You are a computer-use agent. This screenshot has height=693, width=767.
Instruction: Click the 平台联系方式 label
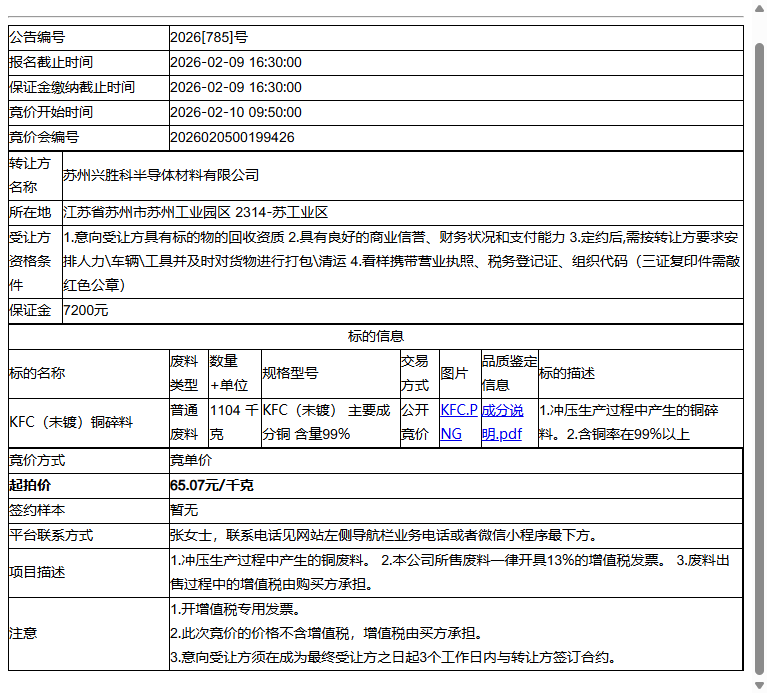(51, 536)
